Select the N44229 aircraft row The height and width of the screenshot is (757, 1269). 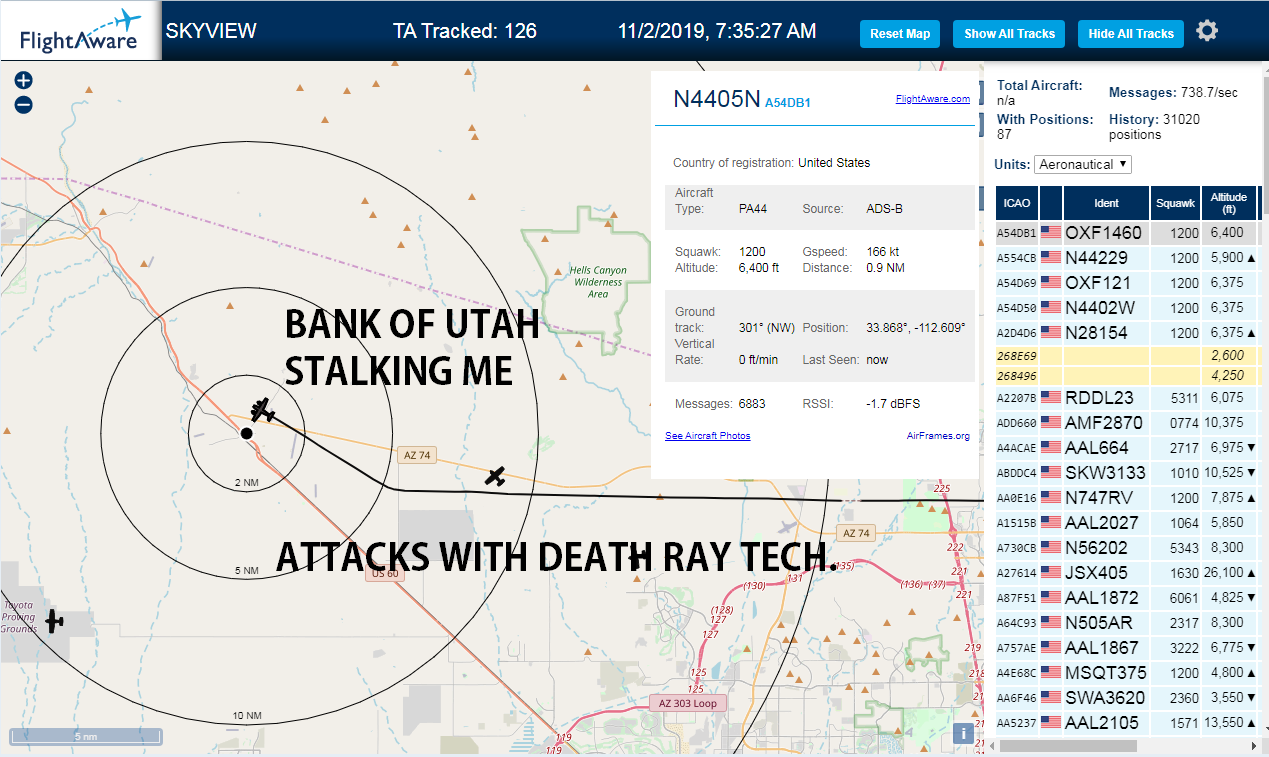point(1127,258)
